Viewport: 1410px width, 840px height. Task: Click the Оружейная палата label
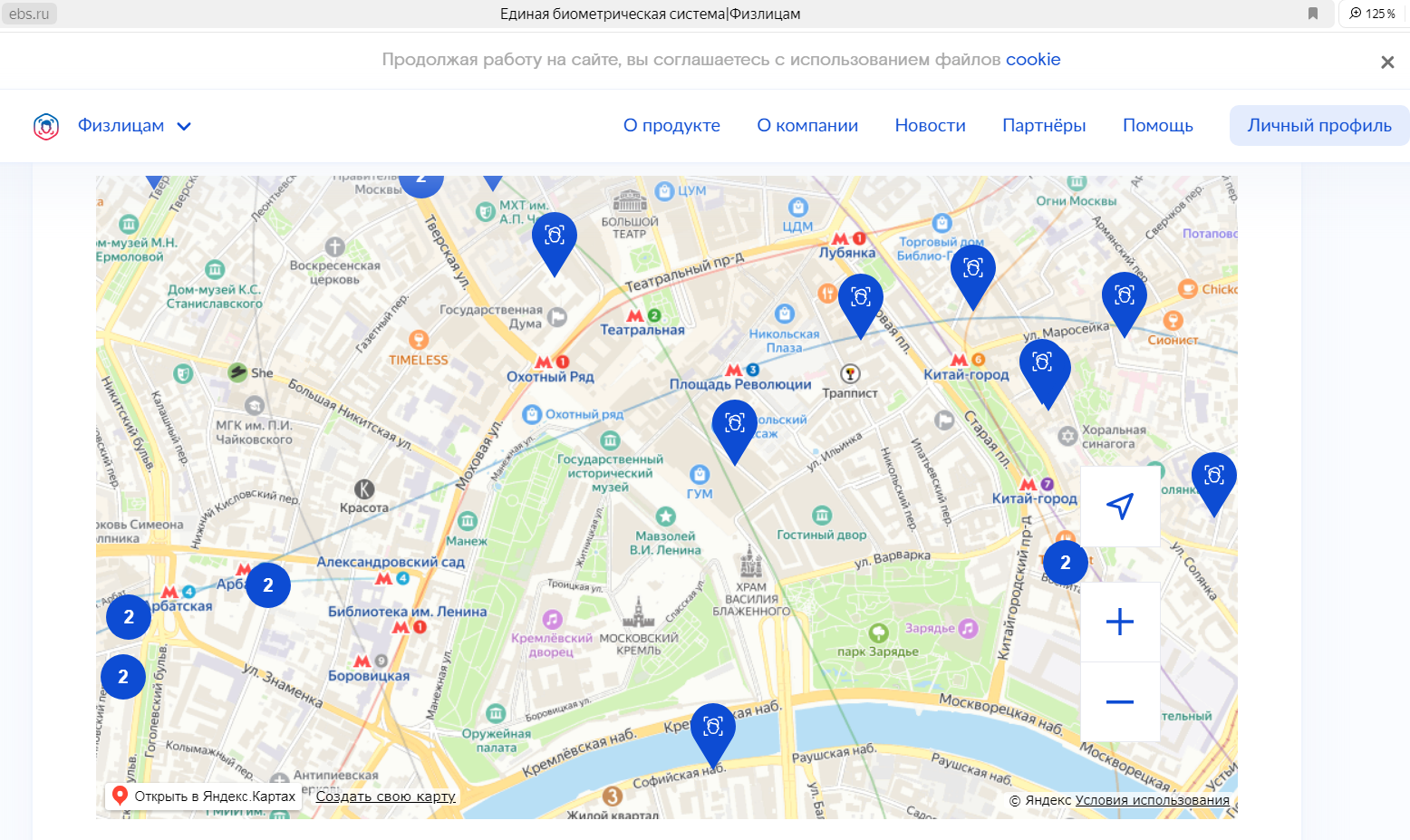tap(497, 740)
